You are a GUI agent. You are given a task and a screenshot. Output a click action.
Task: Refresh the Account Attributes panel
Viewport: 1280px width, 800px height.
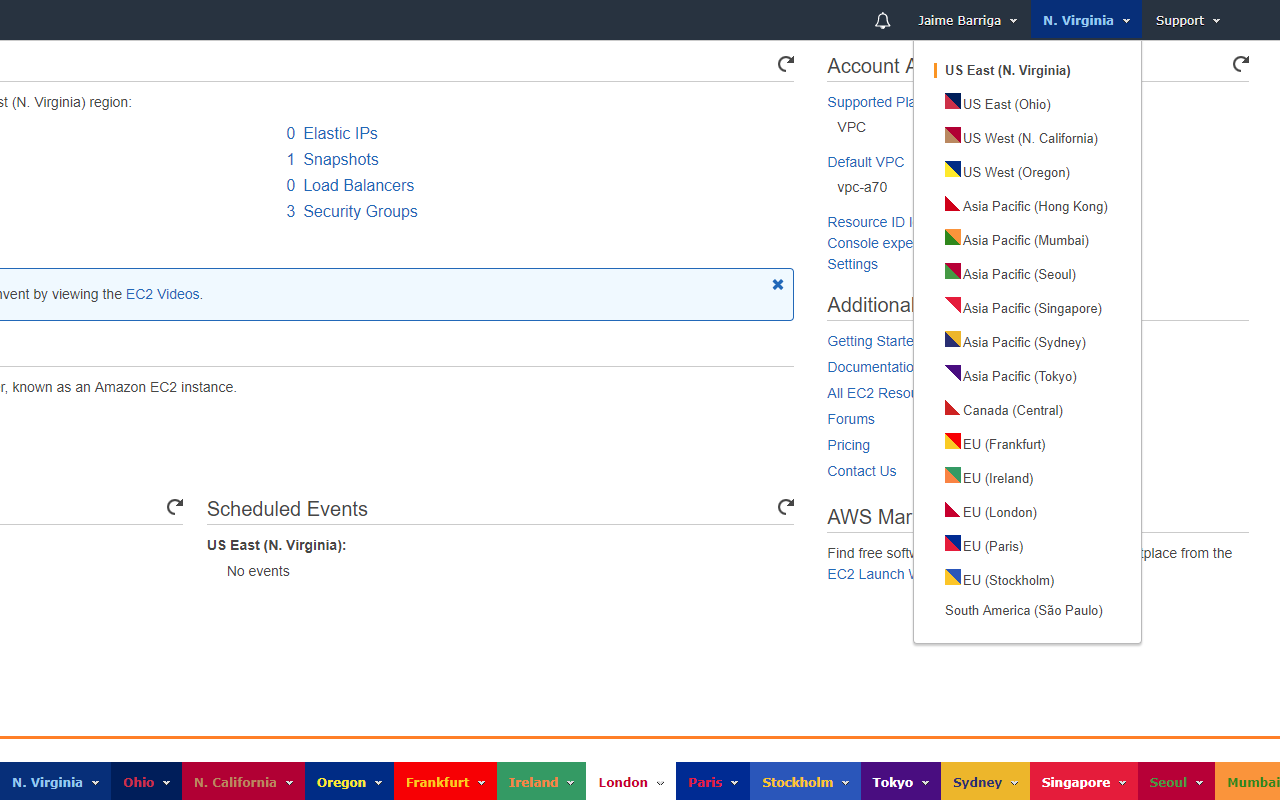1240,65
